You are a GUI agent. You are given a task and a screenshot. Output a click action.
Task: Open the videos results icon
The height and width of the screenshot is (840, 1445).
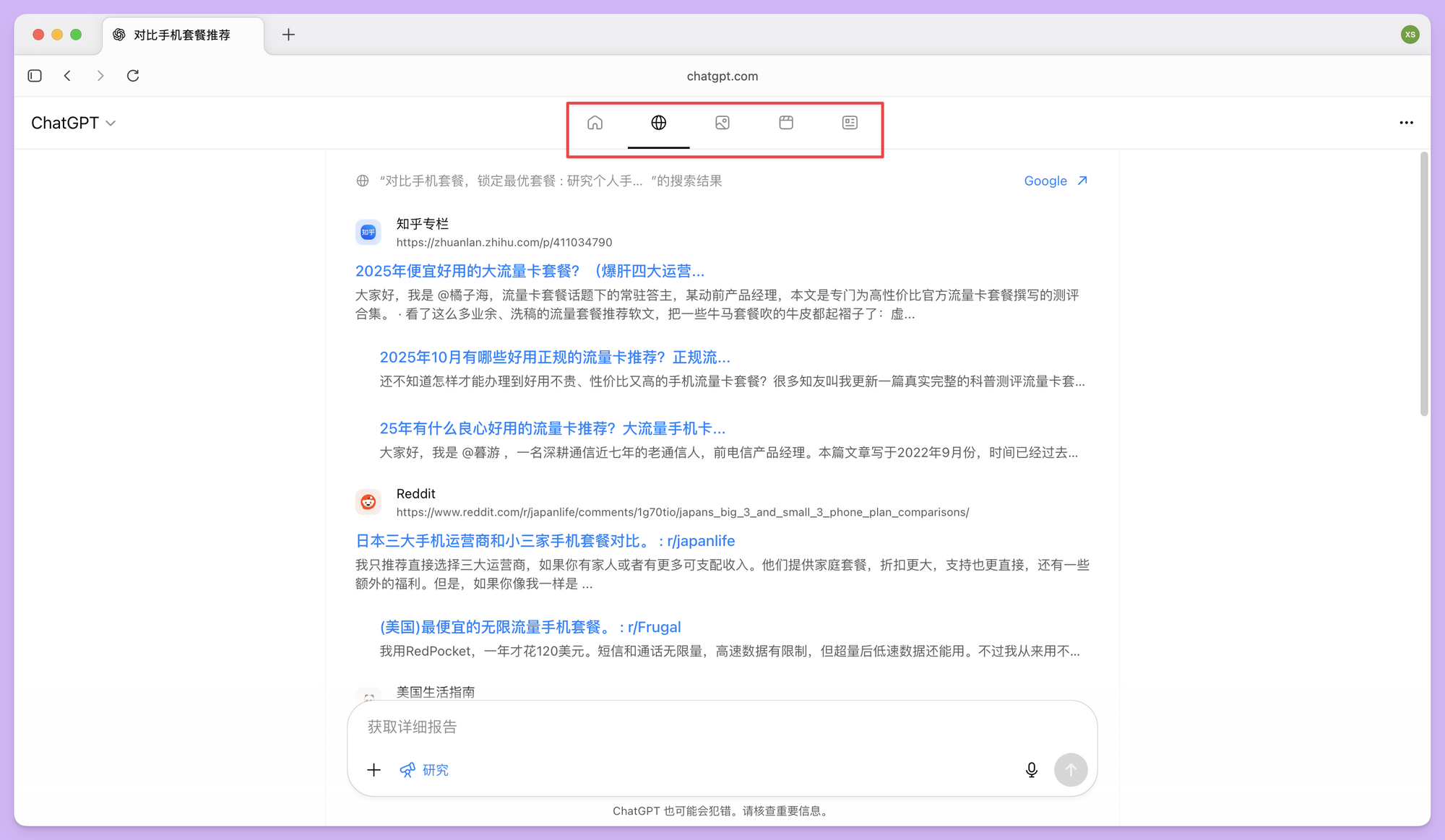pos(785,123)
